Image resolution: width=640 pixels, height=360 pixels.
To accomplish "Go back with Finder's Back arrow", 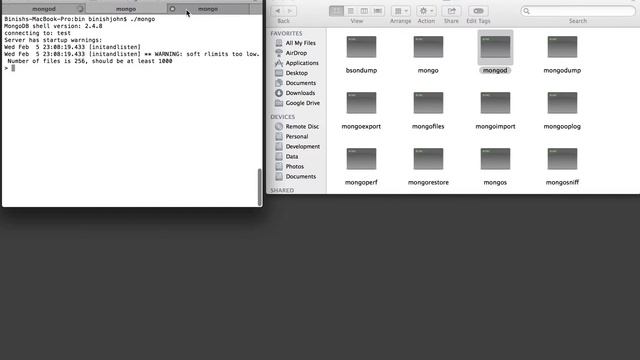I will pyautogui.click(x=278, y=11).
